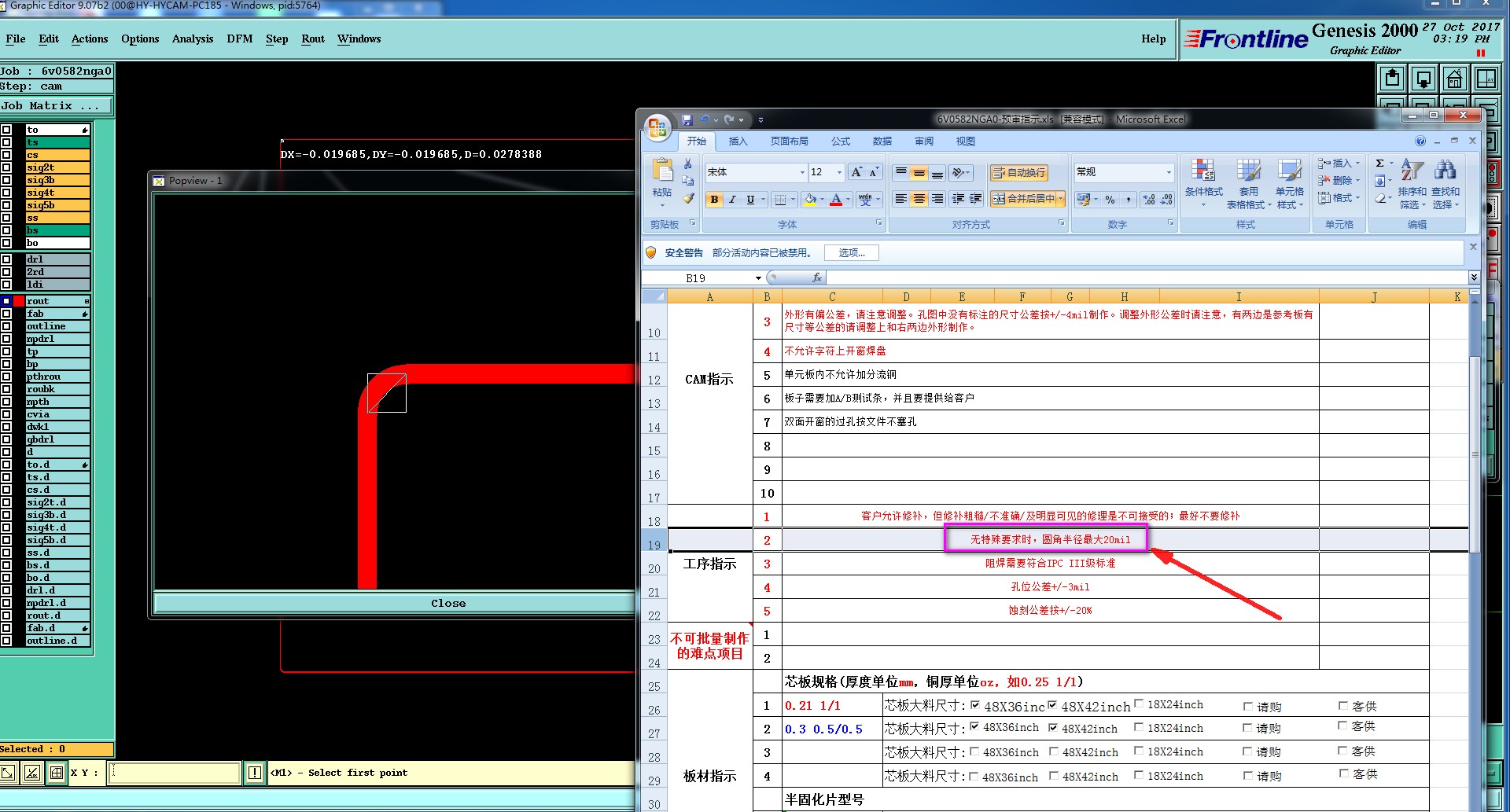The image size is (1510, 812).
Task: Expand the font size dropdown showing 12
Action: (x=839, y=172)
